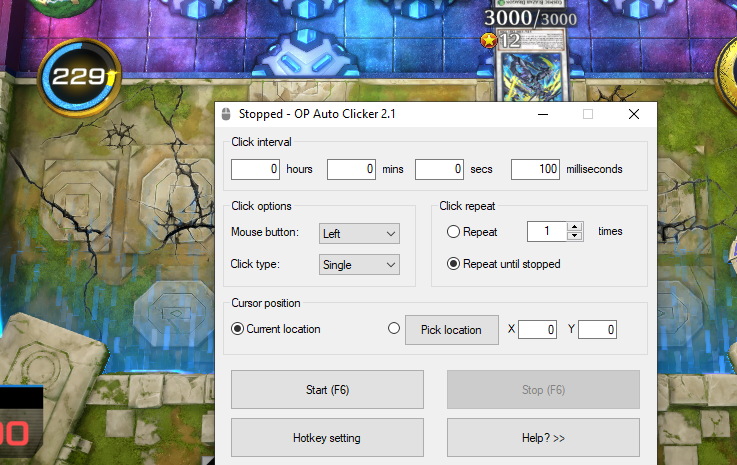Click the 3000/3000 attack value in game
Viewport: 737px width, 465px height.
tap(530, 19)
